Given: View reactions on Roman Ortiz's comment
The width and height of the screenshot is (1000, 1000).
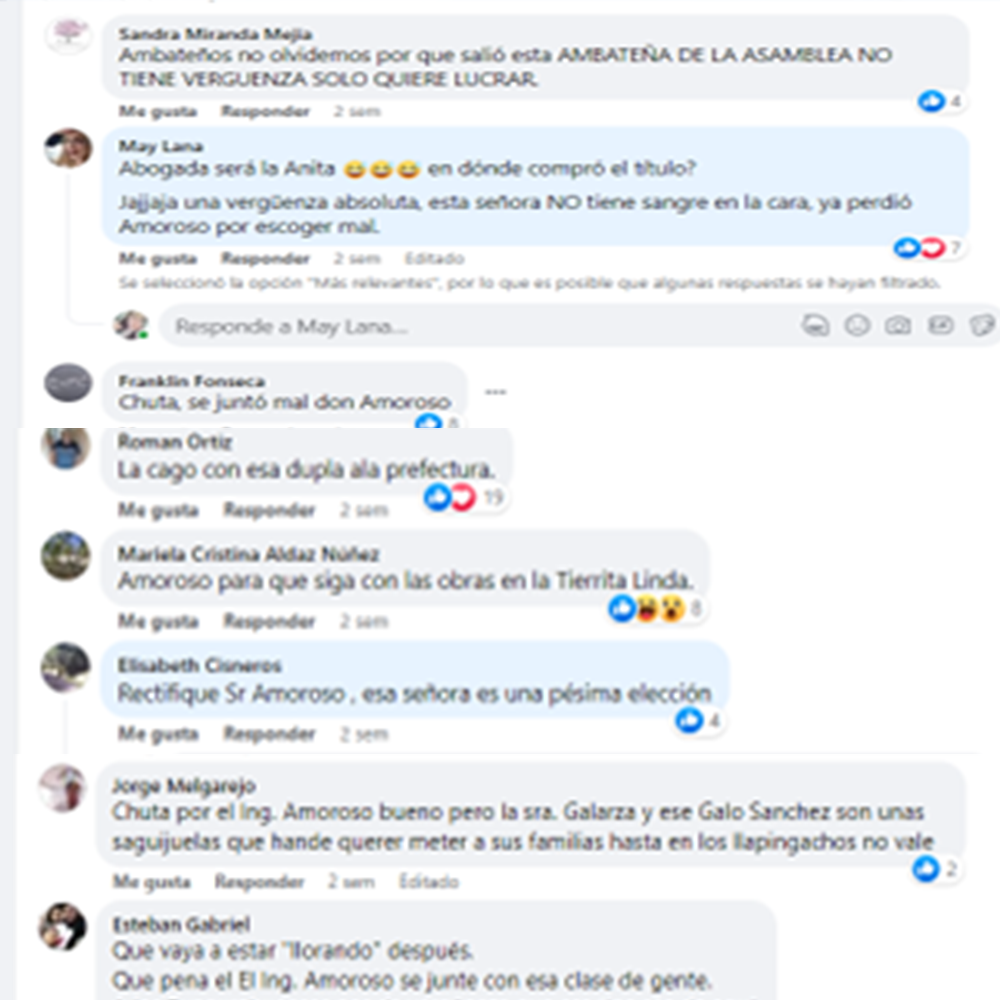Looking at the screenshot, I should tap(464, 497).
